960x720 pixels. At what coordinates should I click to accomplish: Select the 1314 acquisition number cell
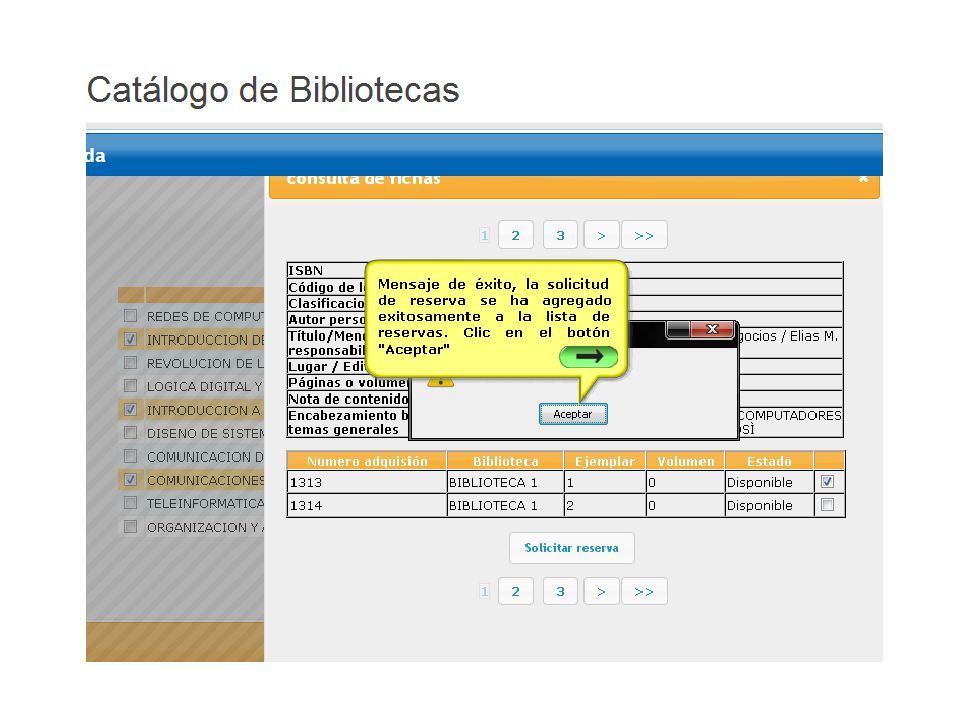pyautogui.click(x=367, y=506)
